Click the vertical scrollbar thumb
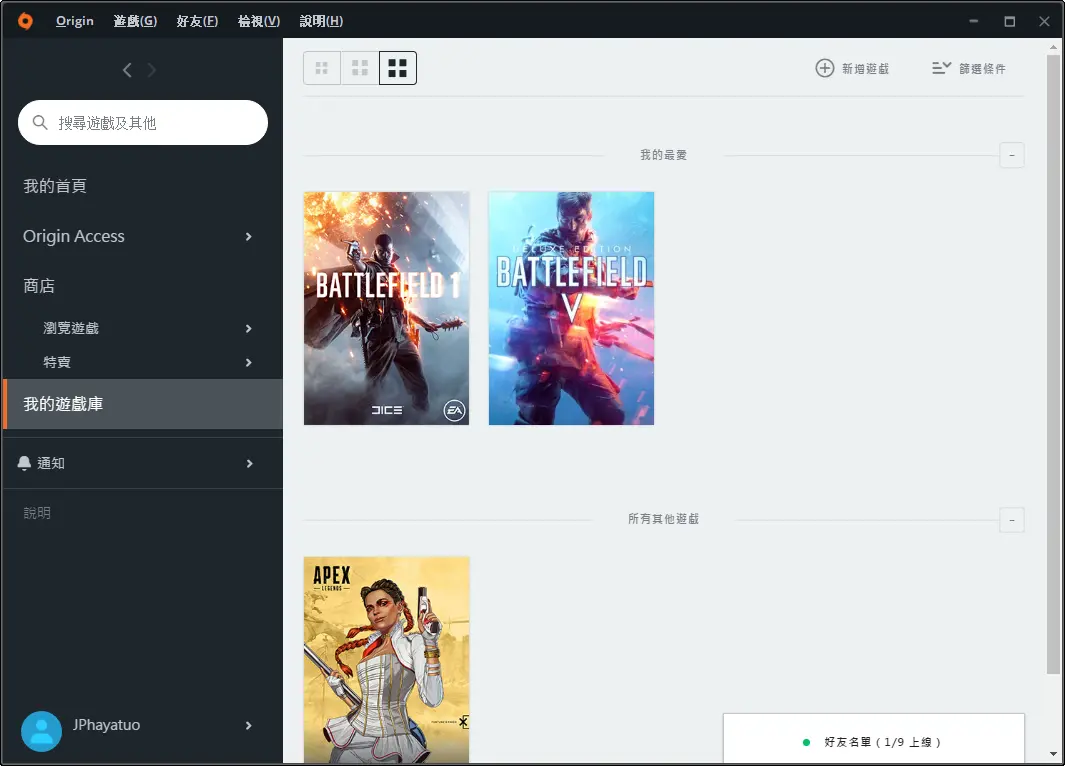The image size is (1065, 766). click(x=1053, y=365)
